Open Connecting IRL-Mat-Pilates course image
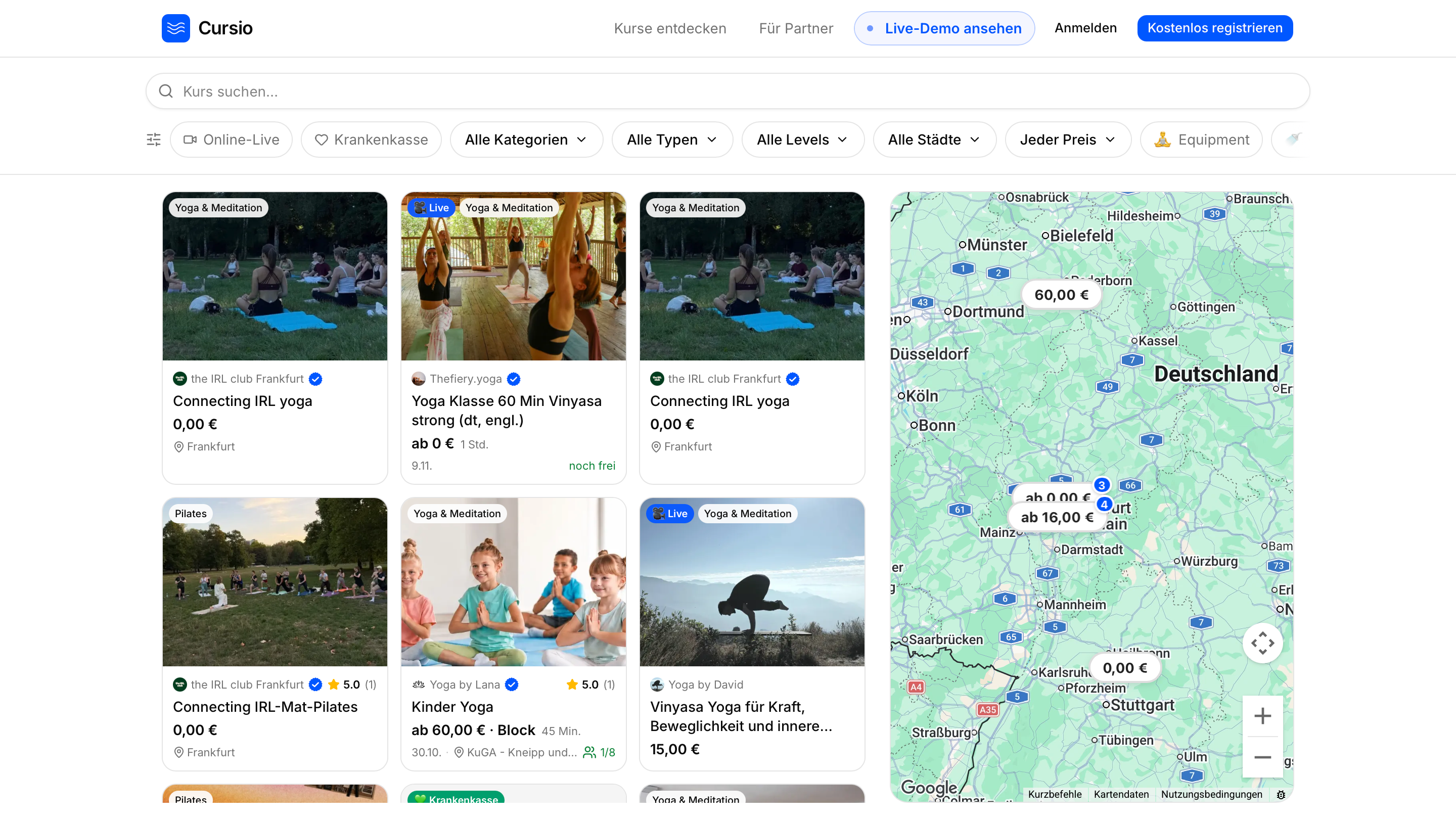Screen dimensions: 1456x819 [x=275, y=581]
